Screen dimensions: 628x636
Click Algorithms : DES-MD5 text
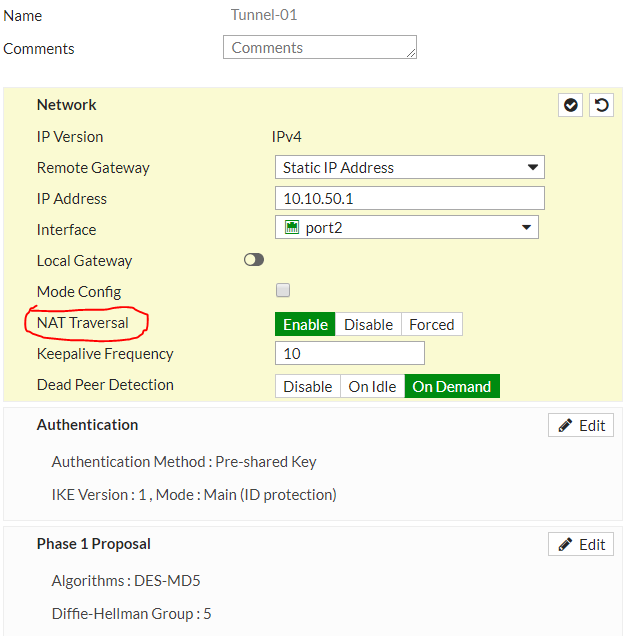(x=126, y=581)
